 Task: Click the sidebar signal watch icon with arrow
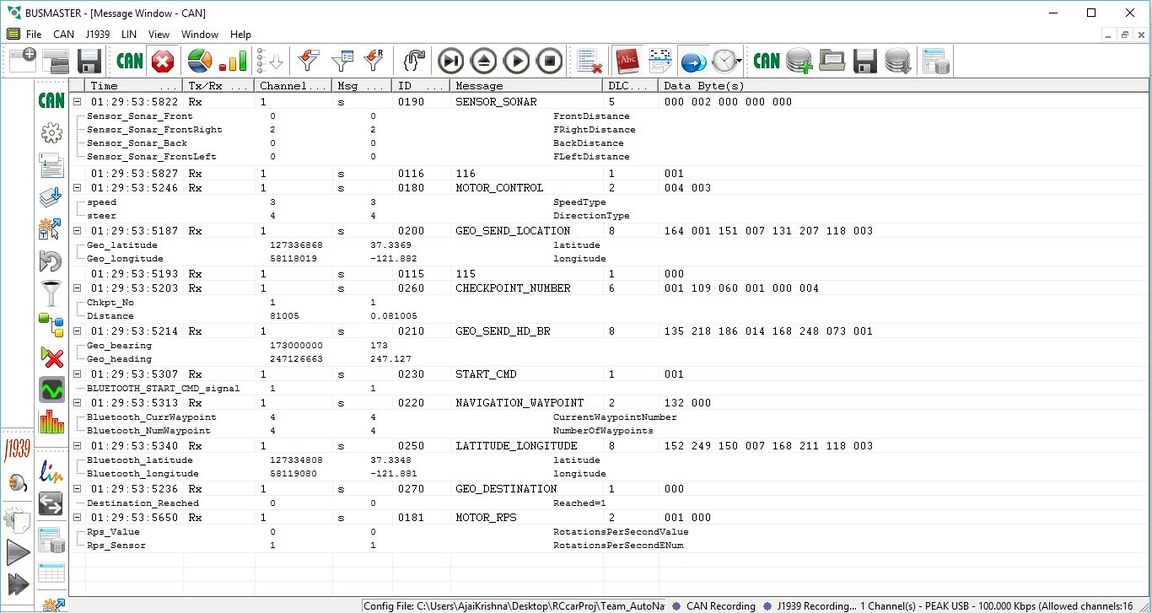pos(51,229)
